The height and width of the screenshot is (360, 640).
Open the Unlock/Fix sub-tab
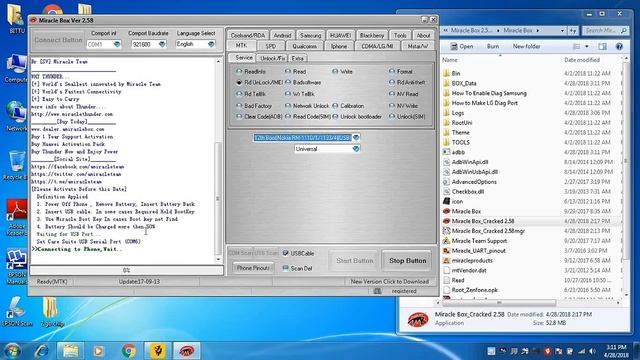tap(273, 58)
